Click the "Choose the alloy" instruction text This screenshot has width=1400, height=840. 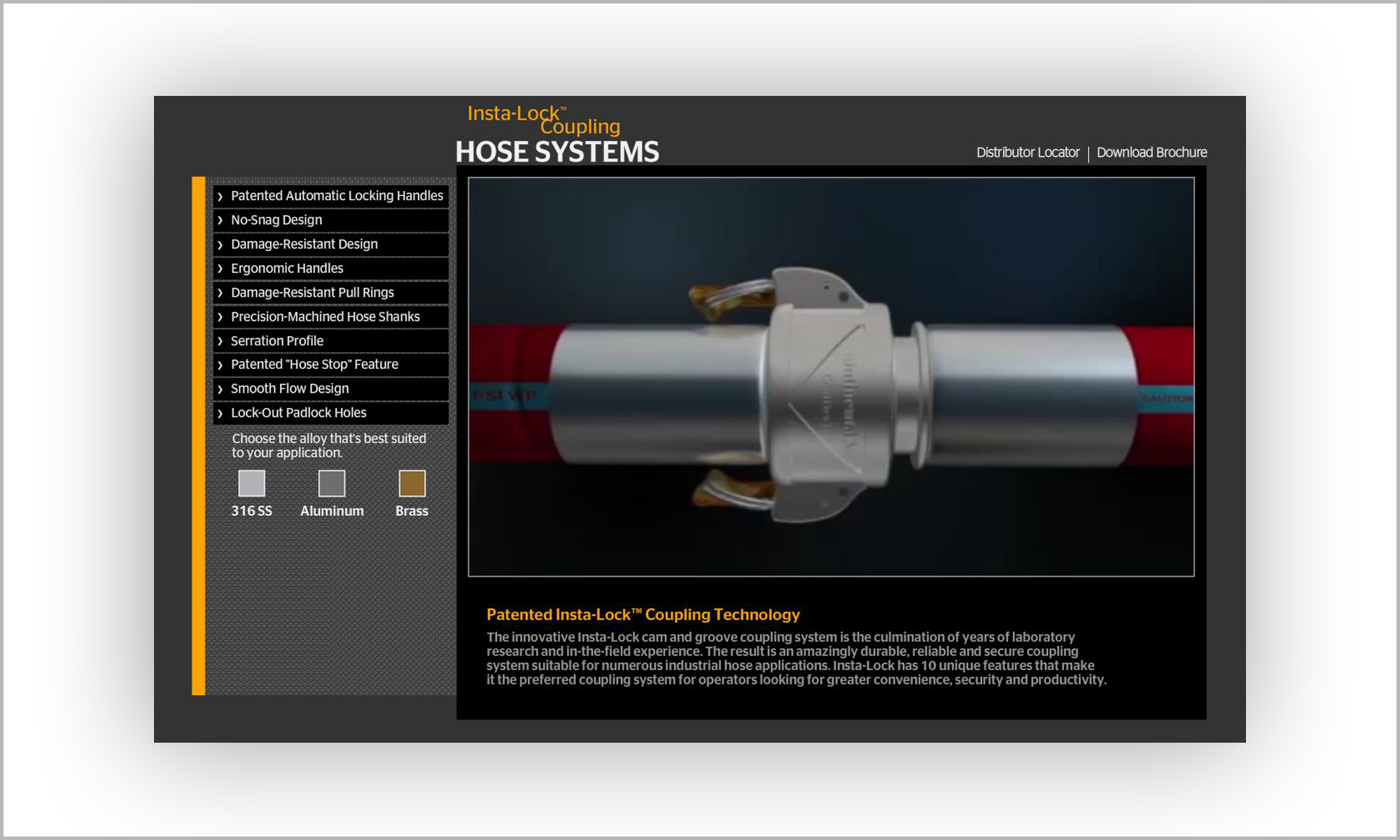[x=329, y=445]
